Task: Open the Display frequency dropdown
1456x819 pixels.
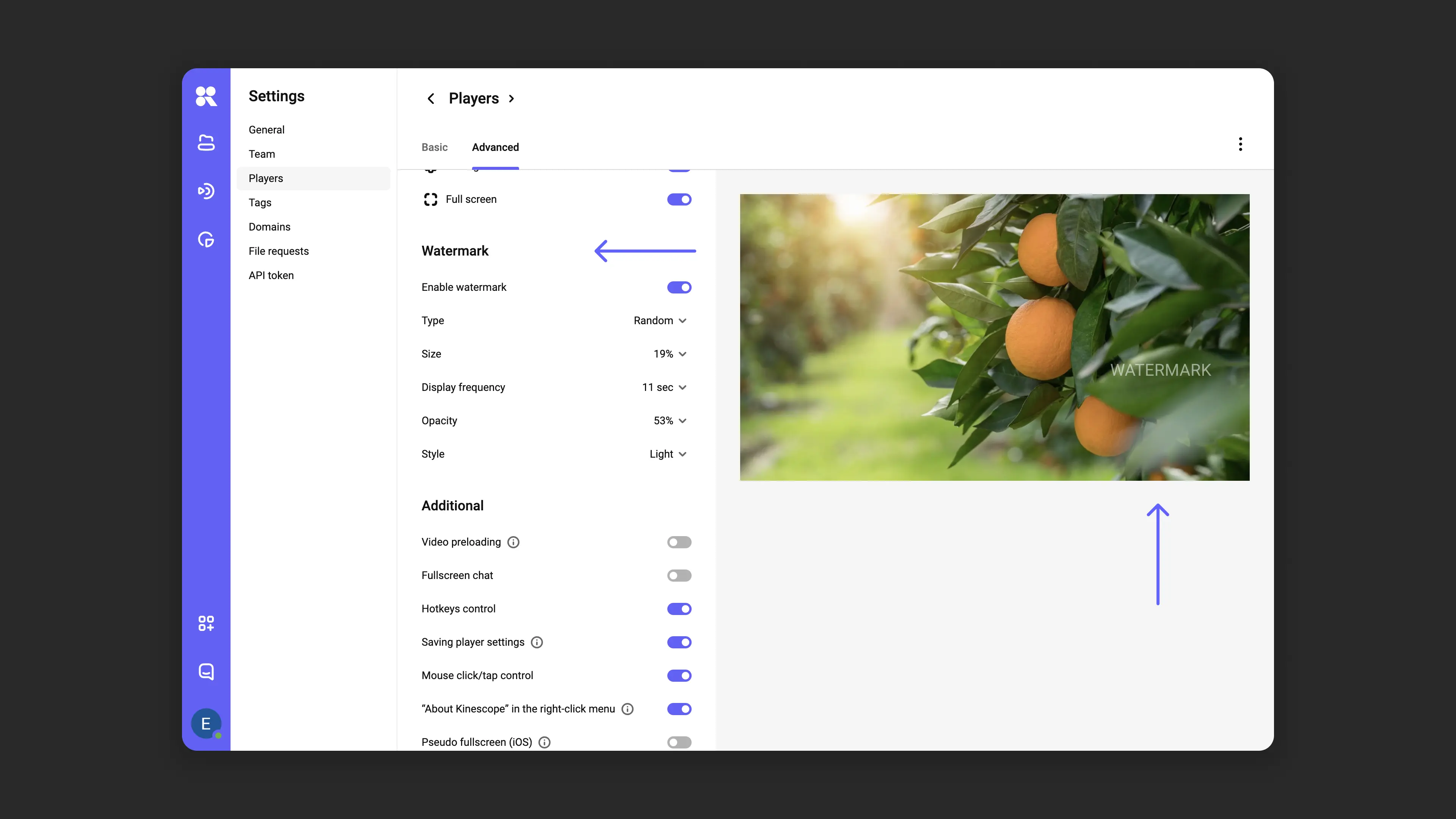Action: (665, 387)
